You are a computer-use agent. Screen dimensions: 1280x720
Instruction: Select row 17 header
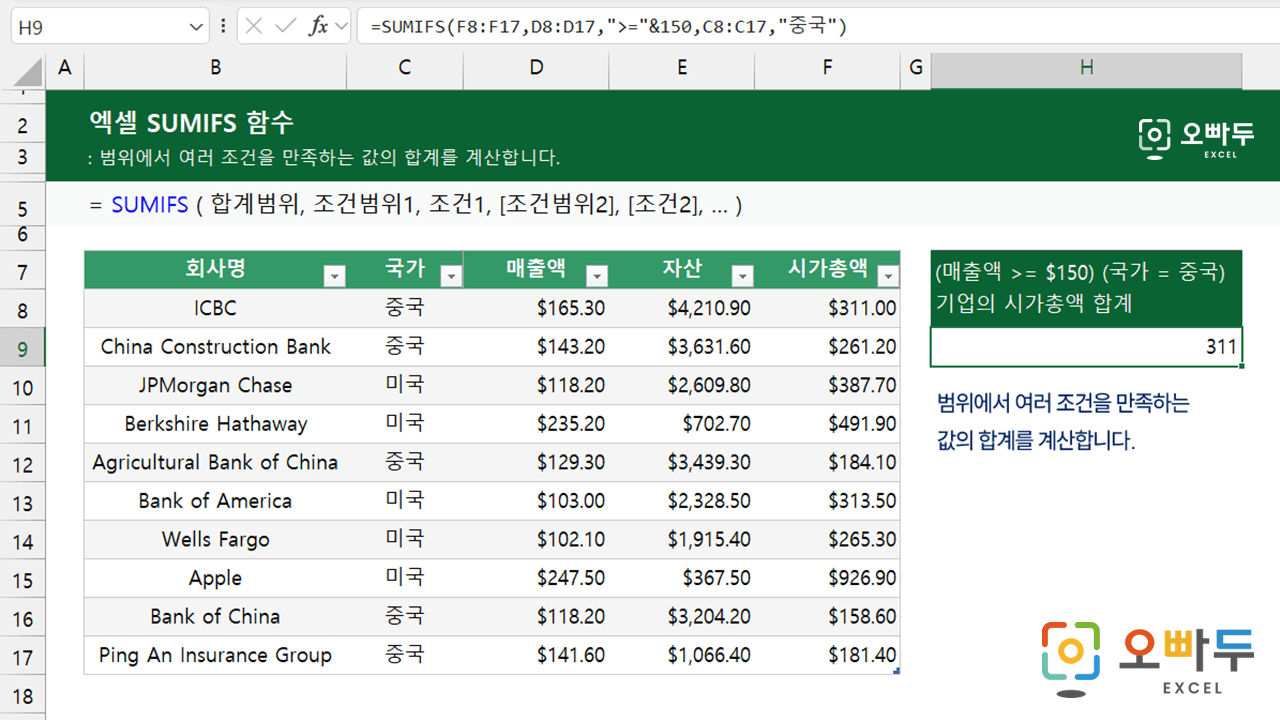23,657
